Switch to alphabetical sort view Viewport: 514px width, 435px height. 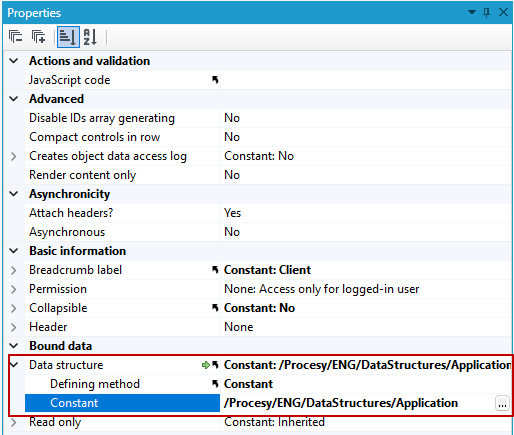pos(90,37)
